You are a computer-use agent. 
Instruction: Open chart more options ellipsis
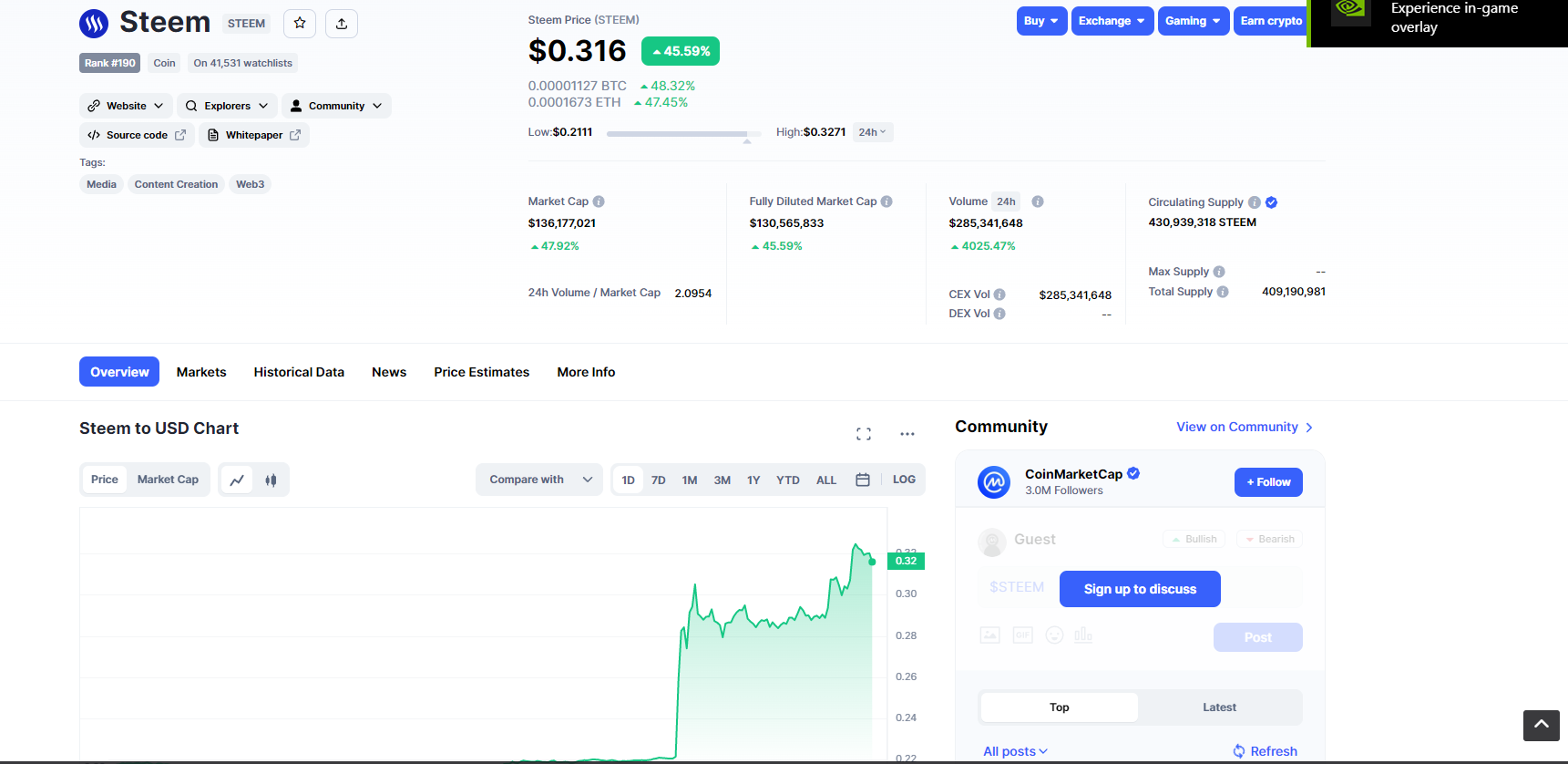[907, 434]
